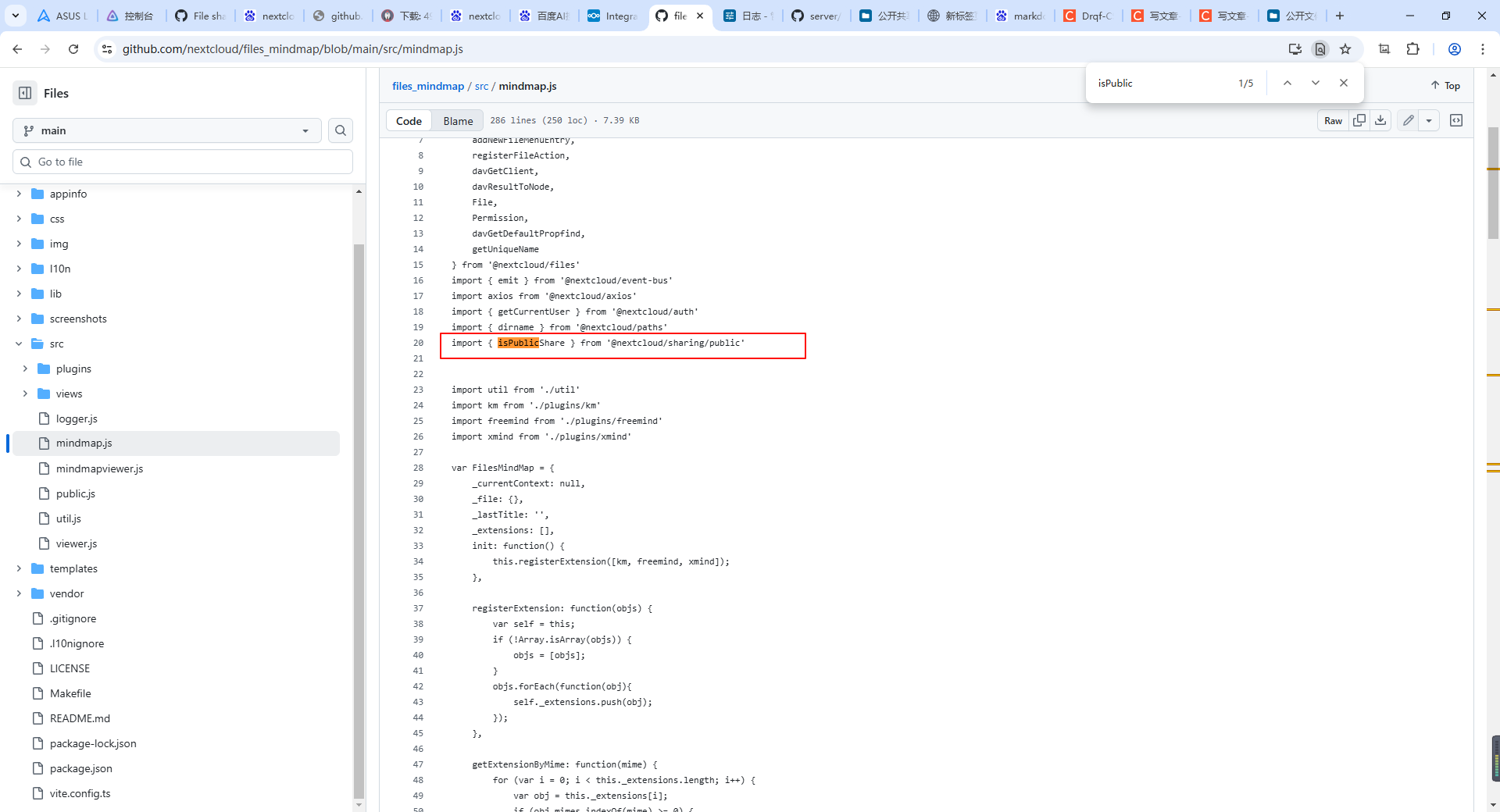The image size is (1500, 812).
Task: Open files_mindmap breadcrumb link
Action: (428, 86)
